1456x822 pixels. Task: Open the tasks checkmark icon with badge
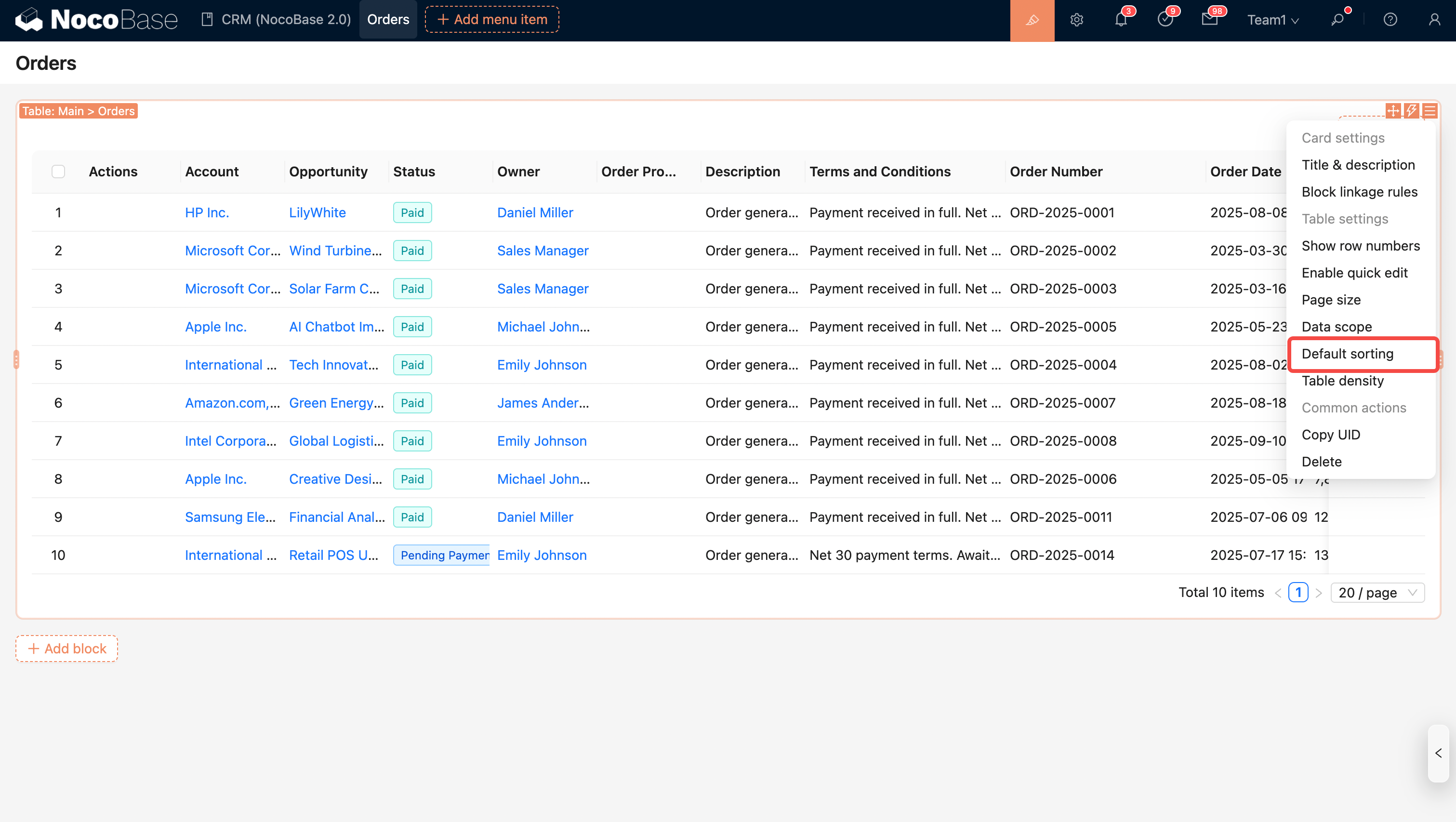tap(1165, 20)
